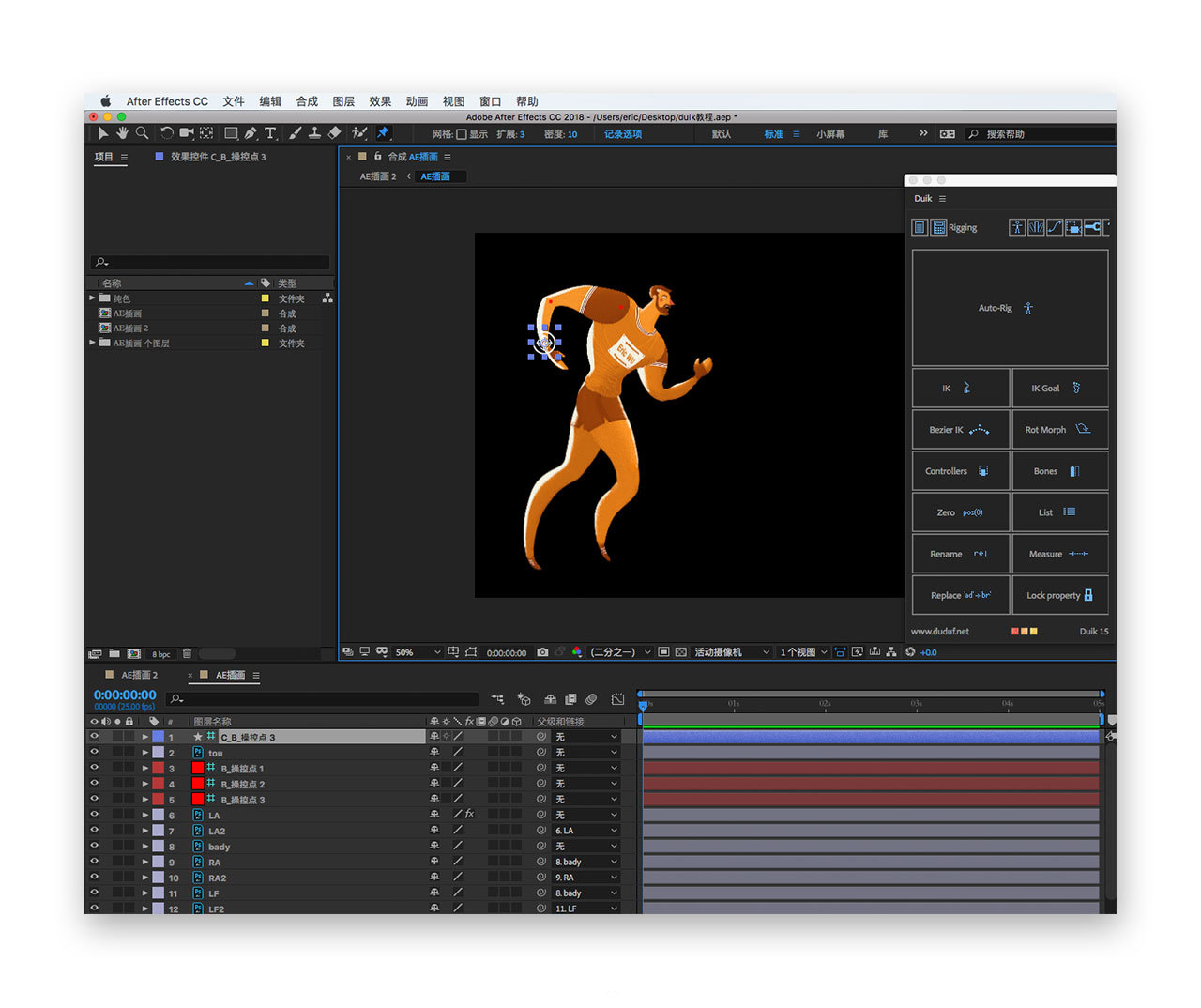This screenshot has width=1201, height=1008.
Task: Expand the tou layer properties
Action: pos(145,753)
